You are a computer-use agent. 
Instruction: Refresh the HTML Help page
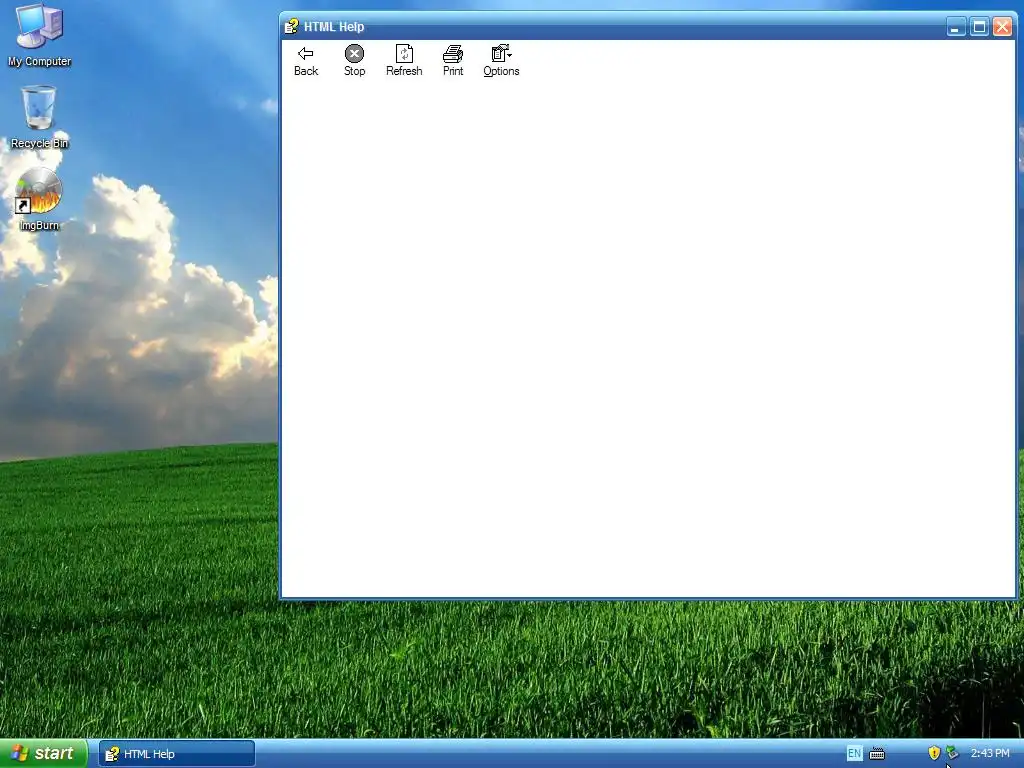click(404, 61)
